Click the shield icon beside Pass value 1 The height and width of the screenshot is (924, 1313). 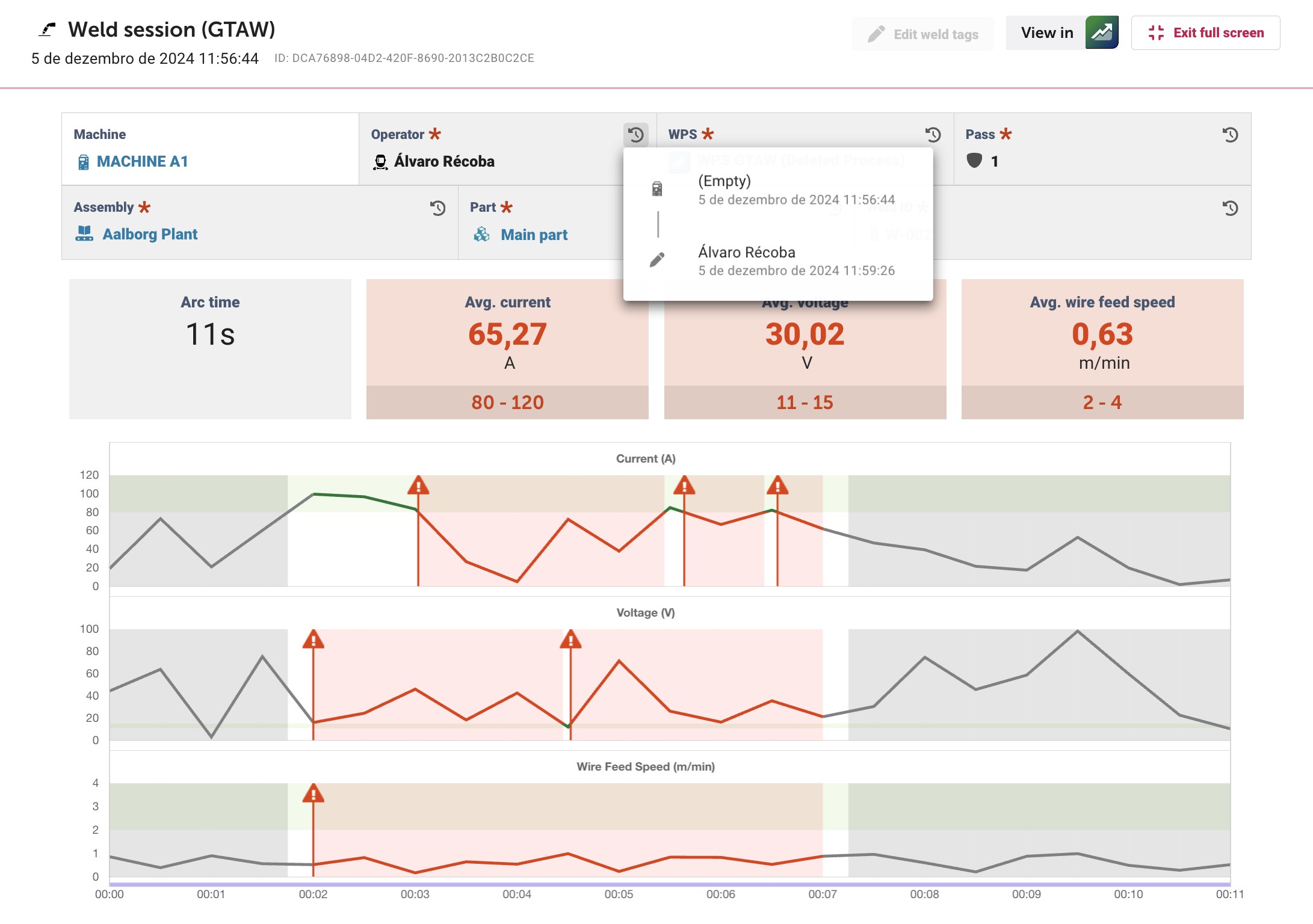(974, 161)
